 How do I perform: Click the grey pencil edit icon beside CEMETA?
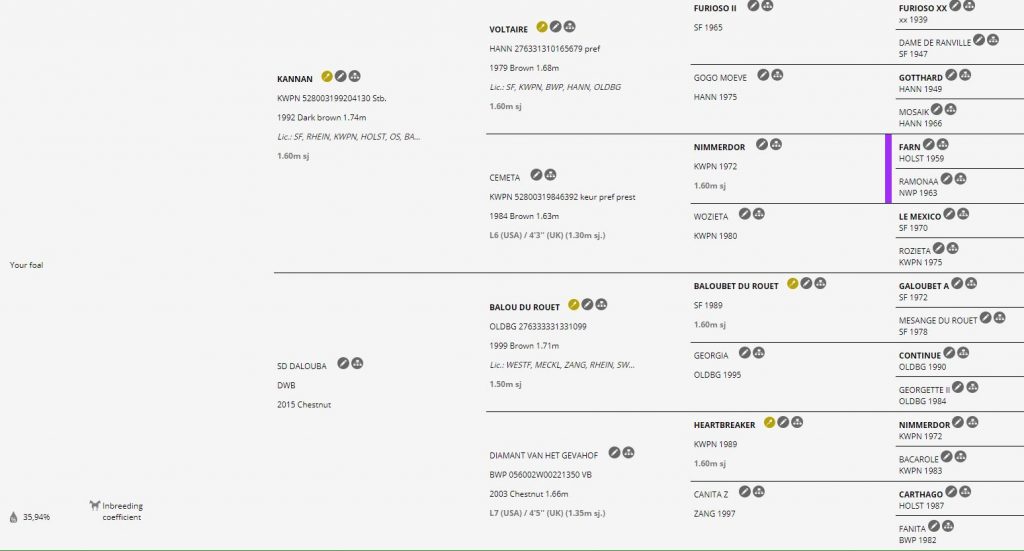point(536,175)
